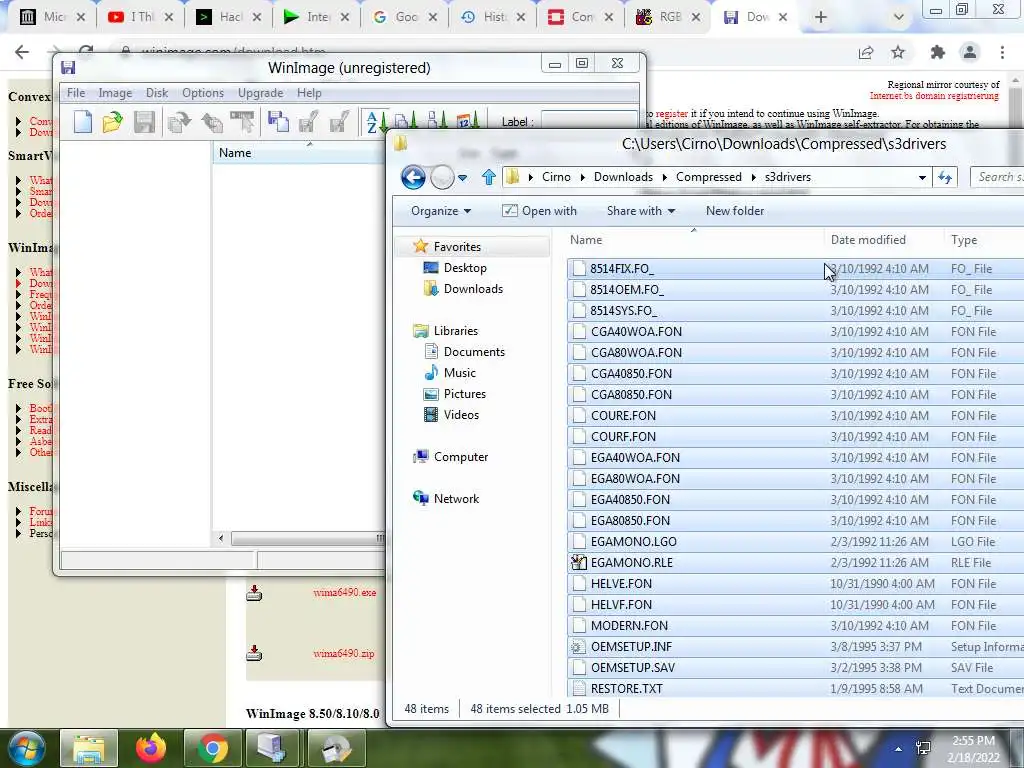Screen dimensions: 1024x768
Task: Click wima6490.exe download link
Action: tap(345, 593)
